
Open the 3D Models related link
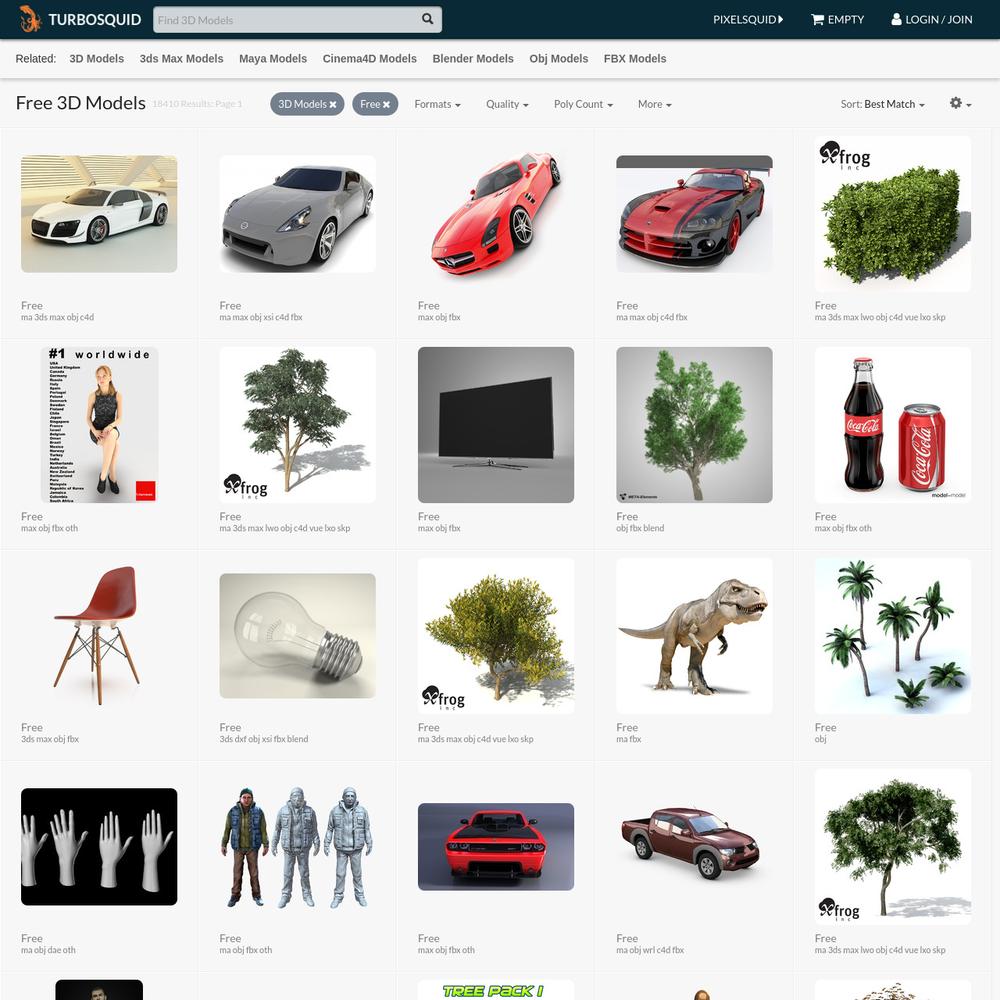pyautogui.click(x=96, y=59)
